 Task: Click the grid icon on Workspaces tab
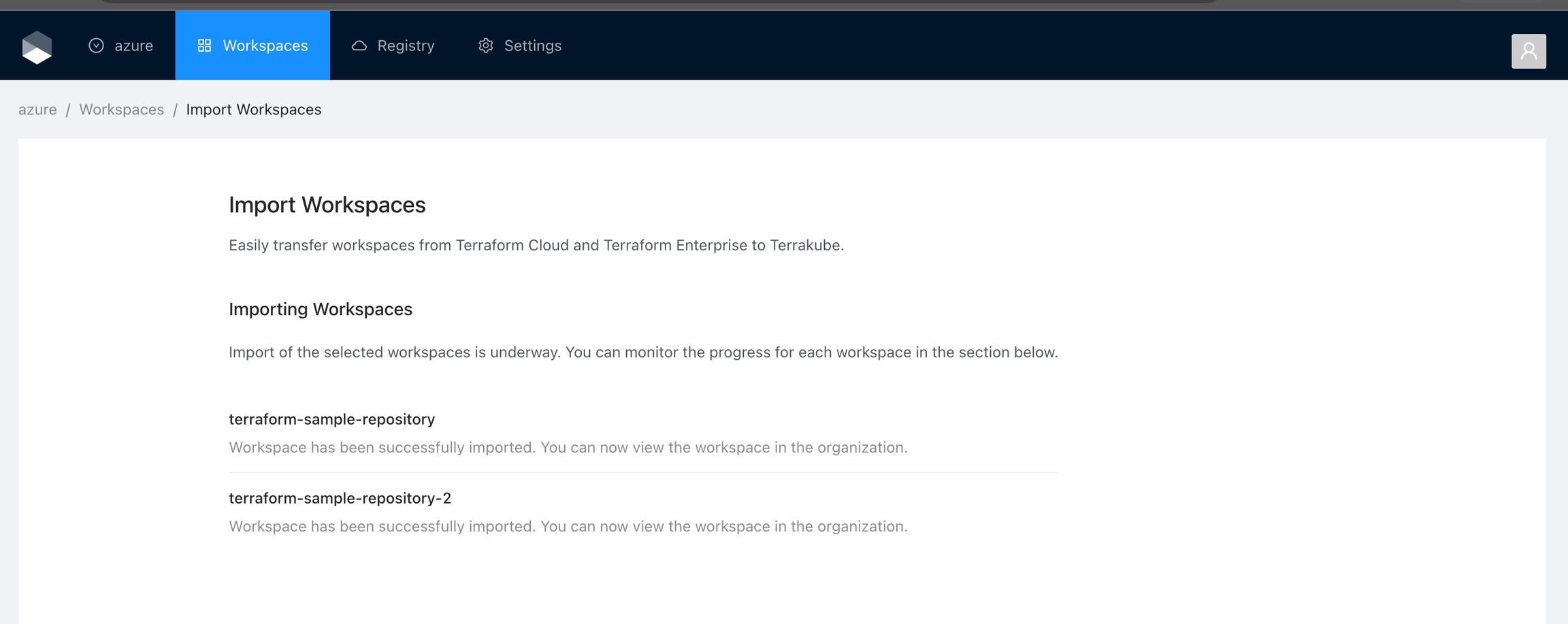[204, 46]
